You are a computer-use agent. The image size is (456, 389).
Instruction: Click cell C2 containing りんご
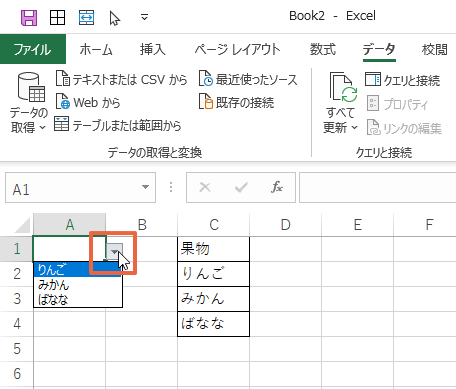[214, 274]
